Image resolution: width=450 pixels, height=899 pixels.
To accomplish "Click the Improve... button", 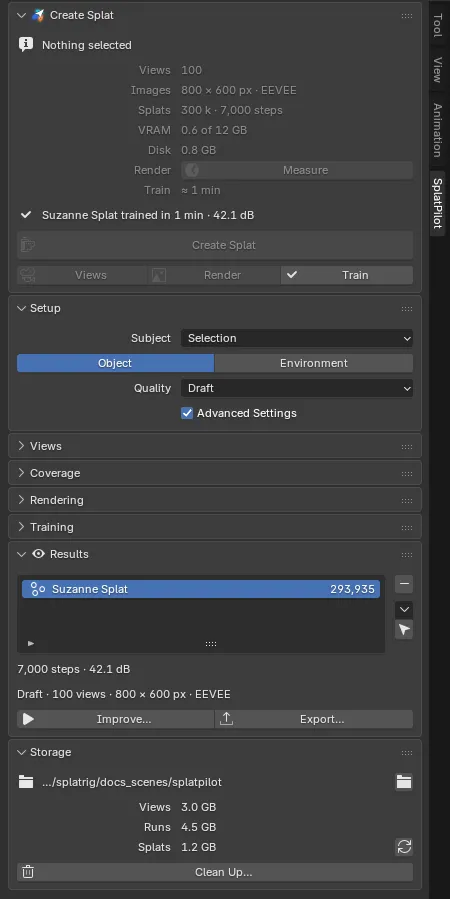I will coord(115,719).
